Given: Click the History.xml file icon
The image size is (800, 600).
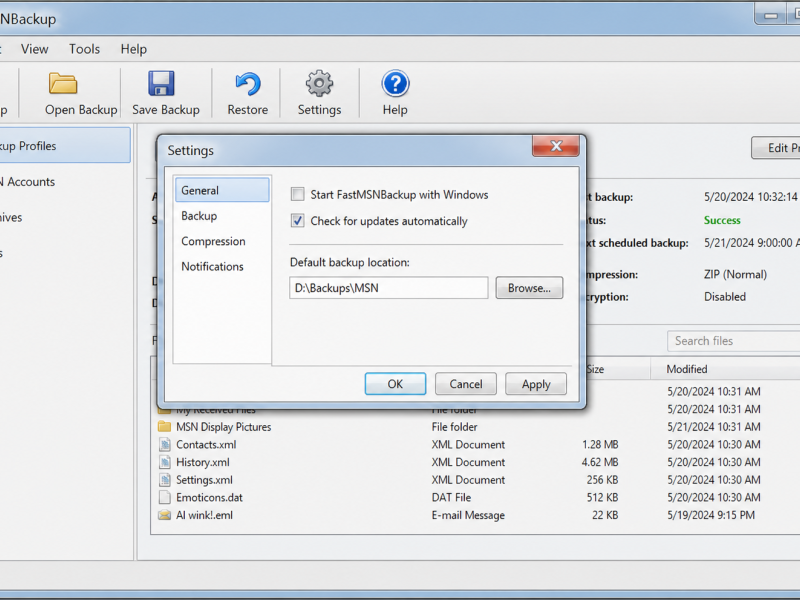Looking at the screenshot, I should pos(164,462).
